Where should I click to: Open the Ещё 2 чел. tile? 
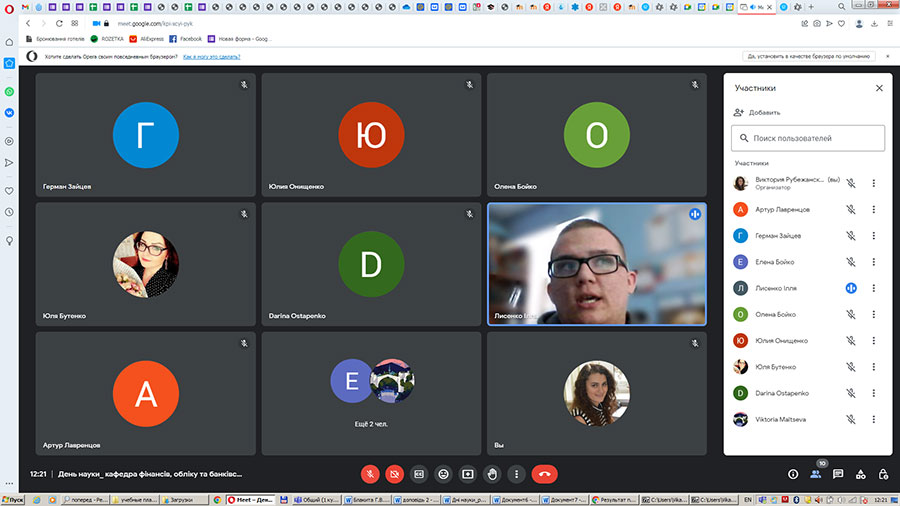click(371, 394)
